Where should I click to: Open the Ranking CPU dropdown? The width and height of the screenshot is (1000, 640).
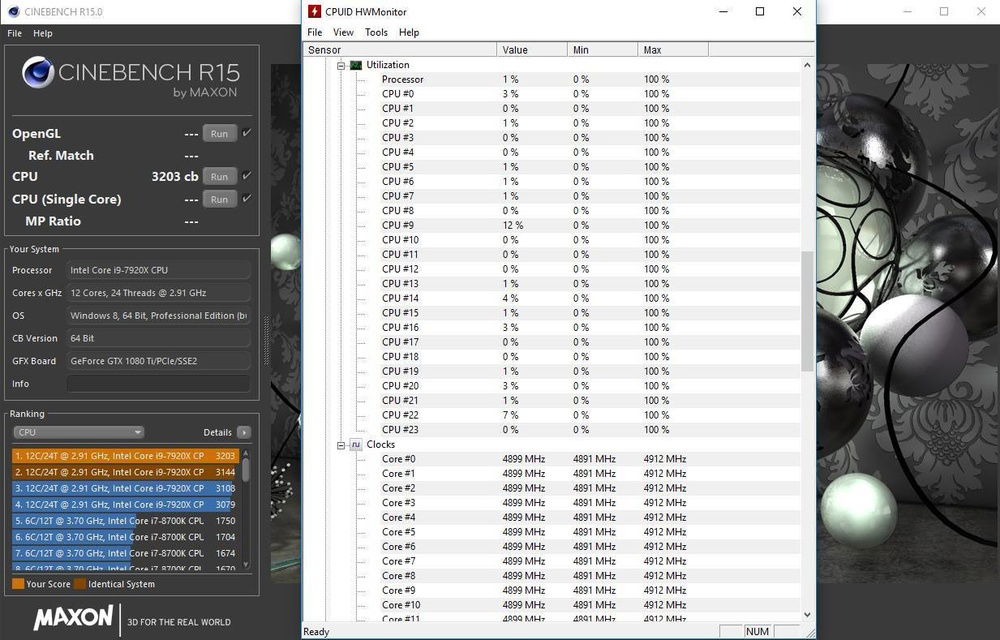[x=78, y=433]
